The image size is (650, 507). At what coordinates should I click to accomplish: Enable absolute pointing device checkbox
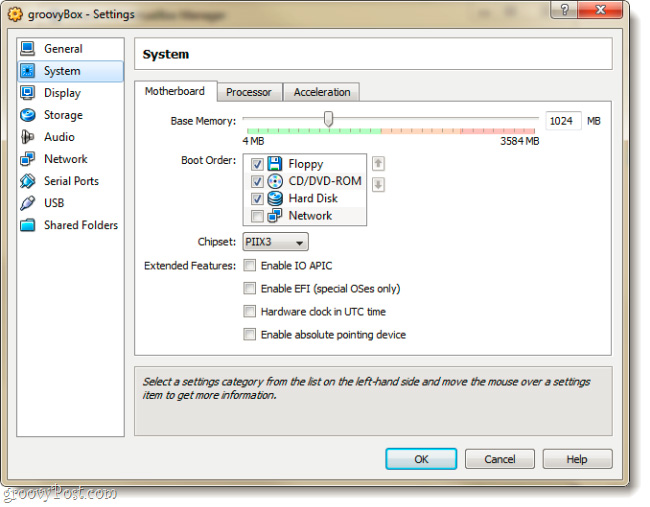pyautogui.click(x=250, y=334)
